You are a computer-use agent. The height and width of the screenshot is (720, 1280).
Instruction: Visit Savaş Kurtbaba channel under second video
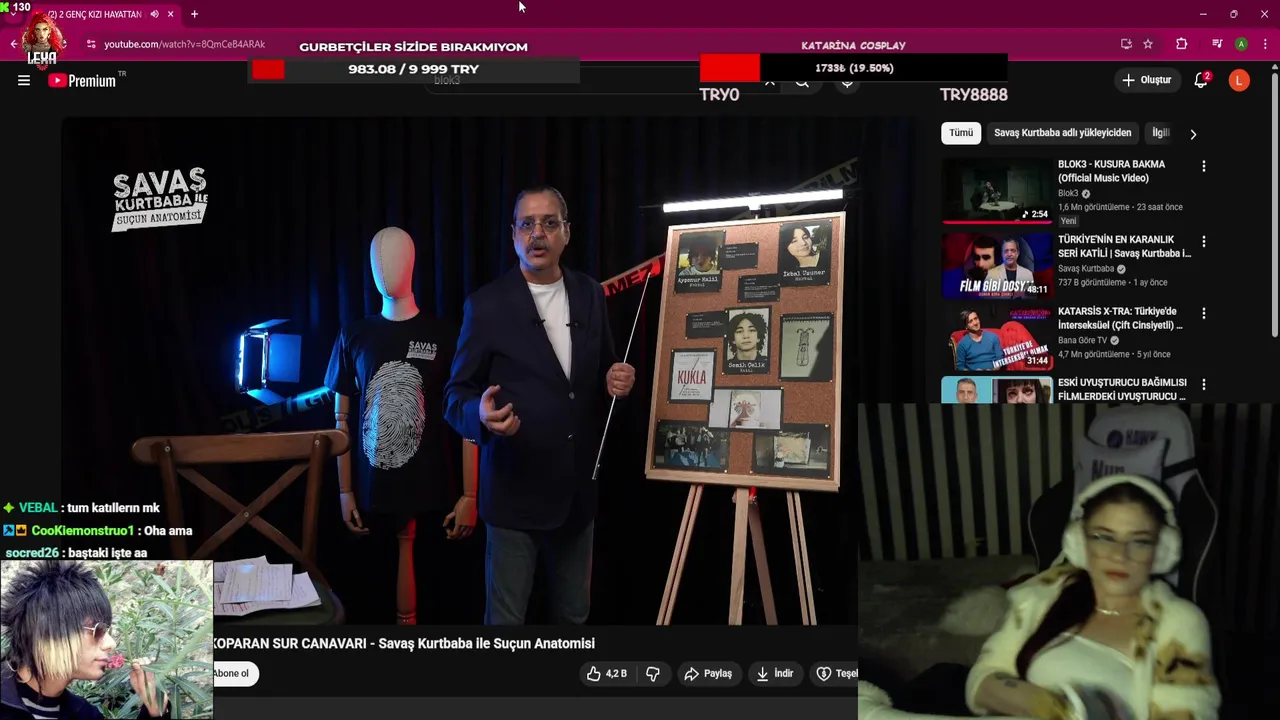coord(1086,269)
